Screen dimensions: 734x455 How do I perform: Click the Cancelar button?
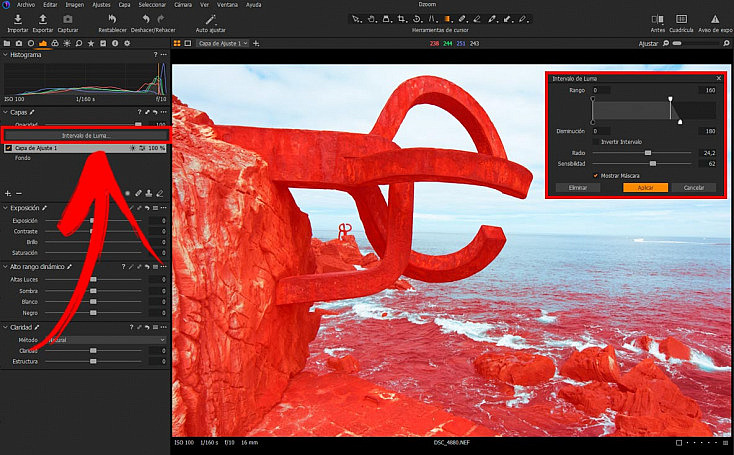coord(693,187)
